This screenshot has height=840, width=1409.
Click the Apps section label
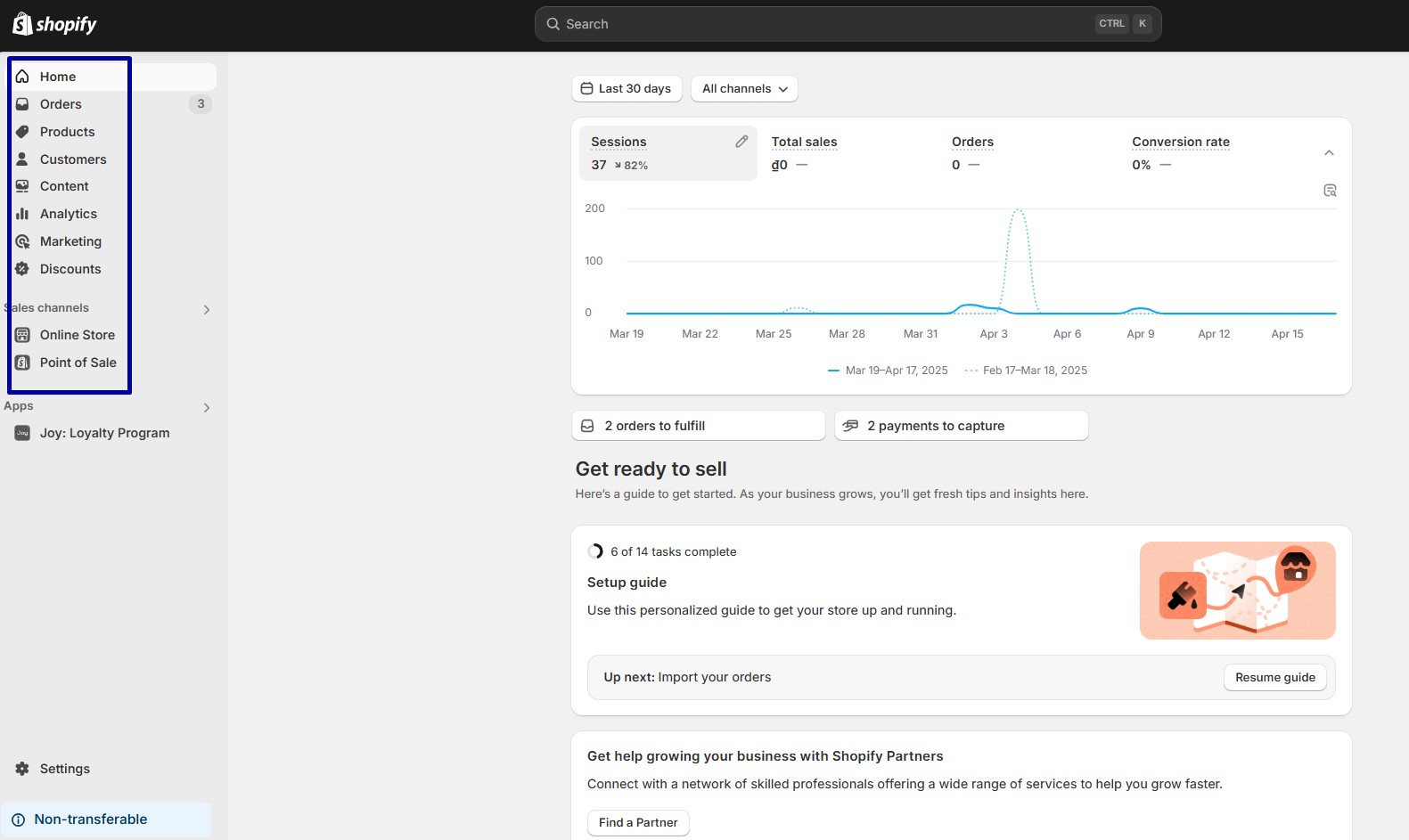19,406
